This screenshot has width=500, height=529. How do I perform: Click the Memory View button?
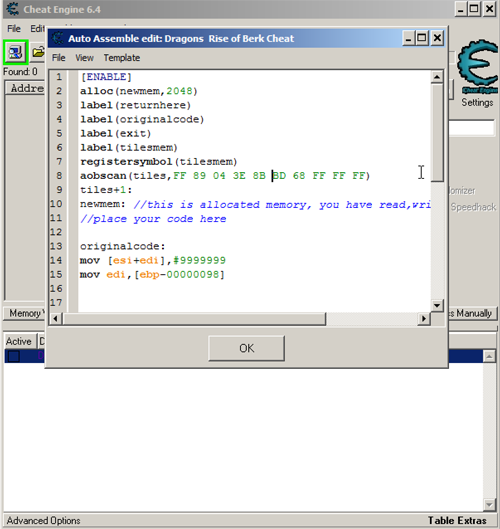24,313
